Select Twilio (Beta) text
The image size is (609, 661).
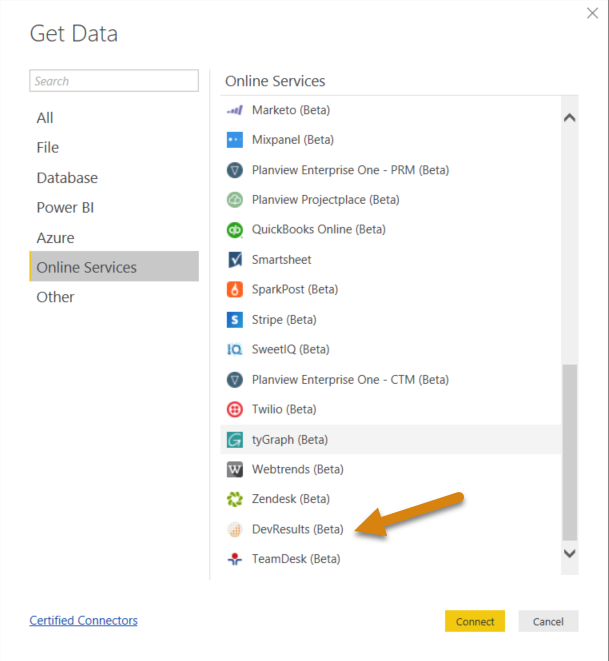(284, 409)
